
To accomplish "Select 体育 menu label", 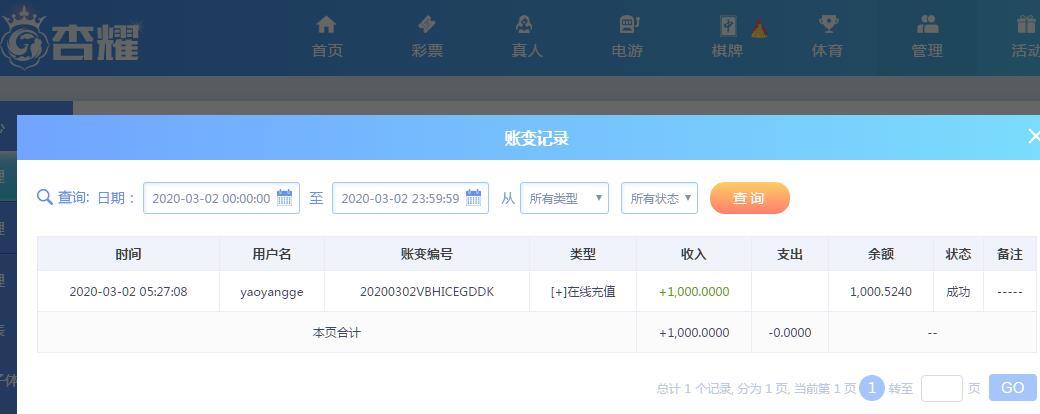I will (x=827, y=51).
